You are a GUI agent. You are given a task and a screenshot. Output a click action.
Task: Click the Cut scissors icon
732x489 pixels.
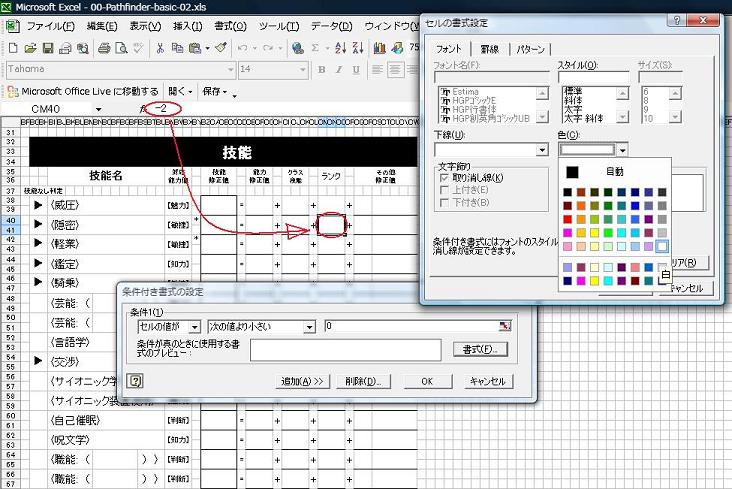[x=160, y=48]
